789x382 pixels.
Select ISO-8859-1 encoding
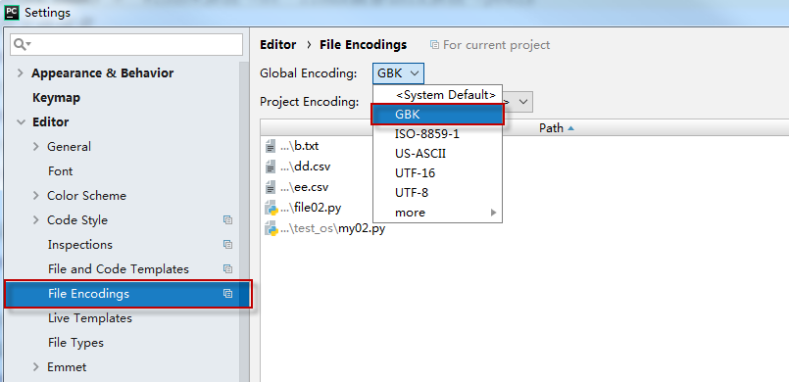click(438, 134)
